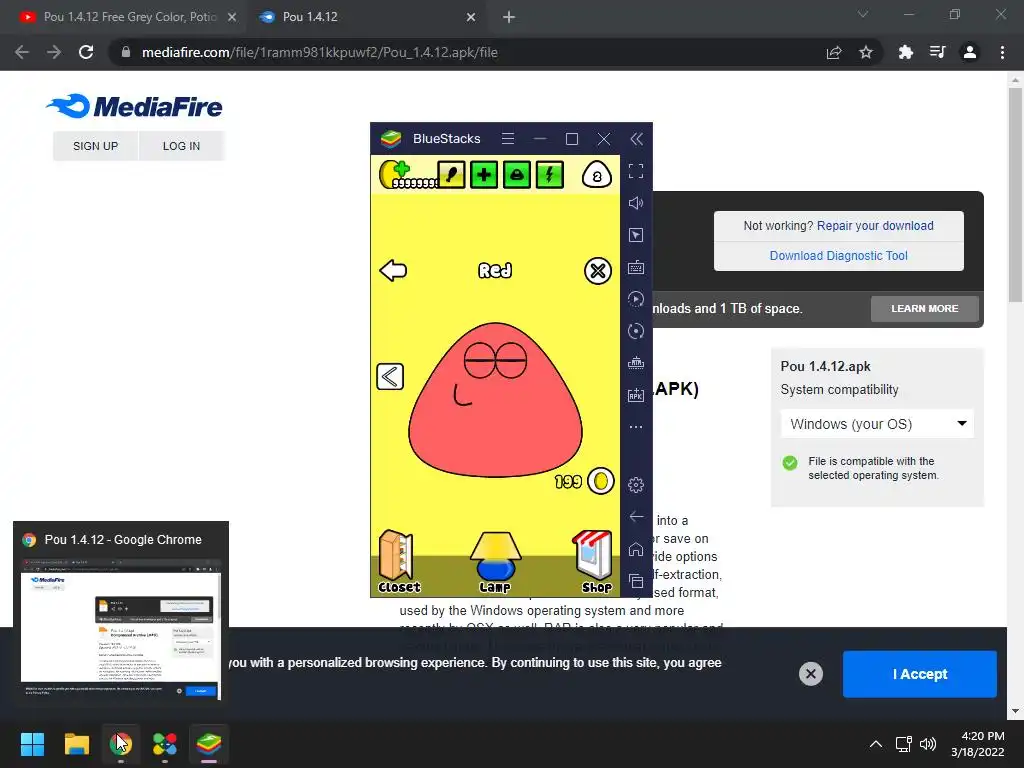Show hidden system tray icons chevron
Screen dimensions: 1024x768
click(x=876, y=744)
